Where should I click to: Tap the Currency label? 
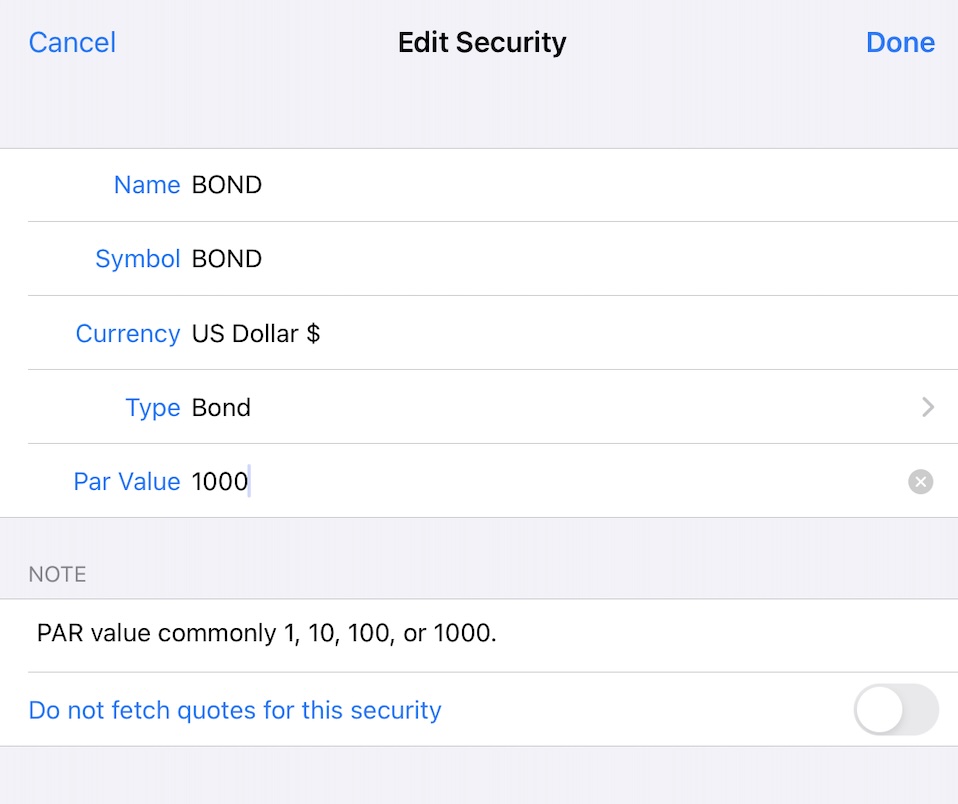pyautogui.click(x=127, y=333)
